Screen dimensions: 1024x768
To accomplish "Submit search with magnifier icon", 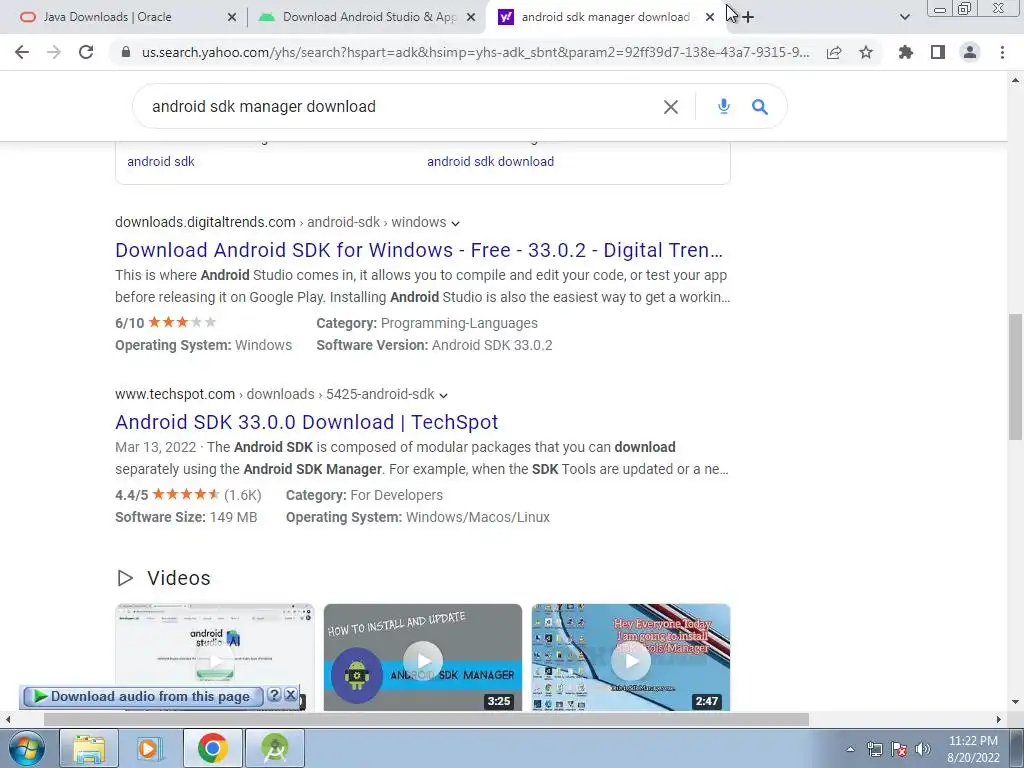I will click(760, 106).
